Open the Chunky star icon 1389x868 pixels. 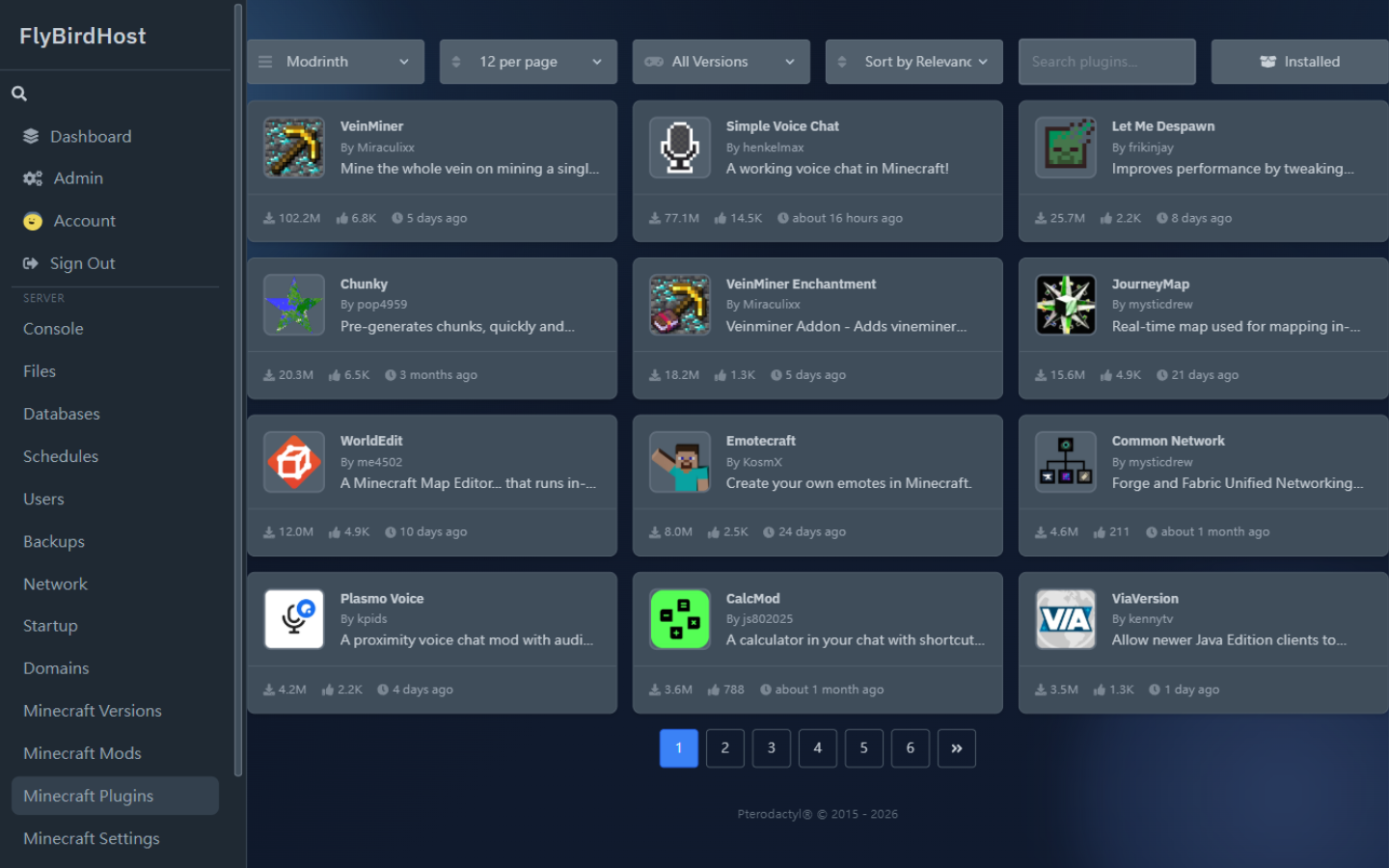tap(294, 305)
